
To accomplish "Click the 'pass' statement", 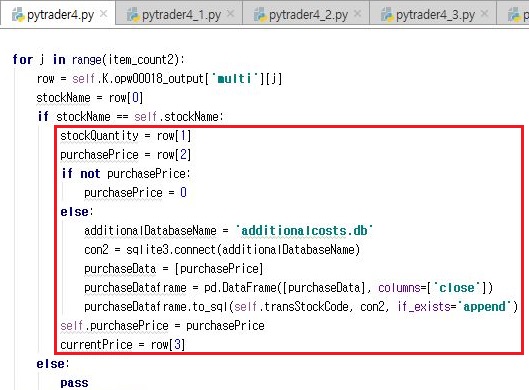I will click(74, 383).
